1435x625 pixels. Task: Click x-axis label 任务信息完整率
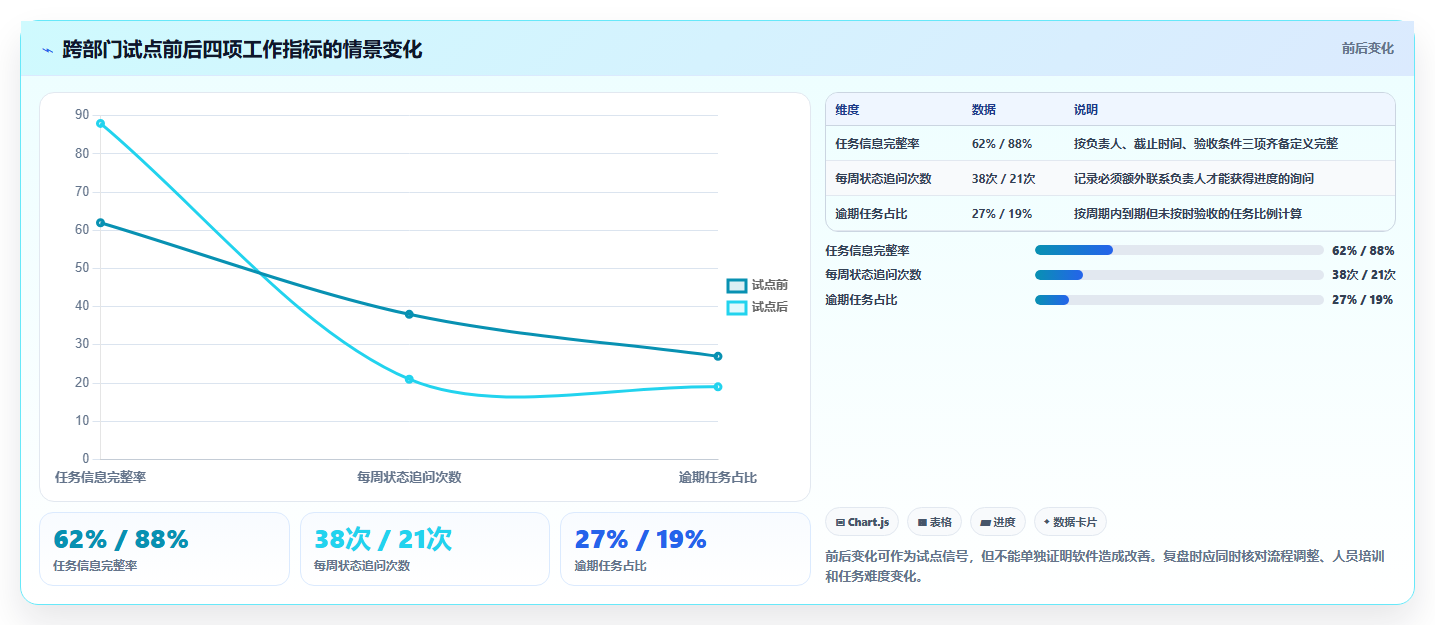(100, 477)
